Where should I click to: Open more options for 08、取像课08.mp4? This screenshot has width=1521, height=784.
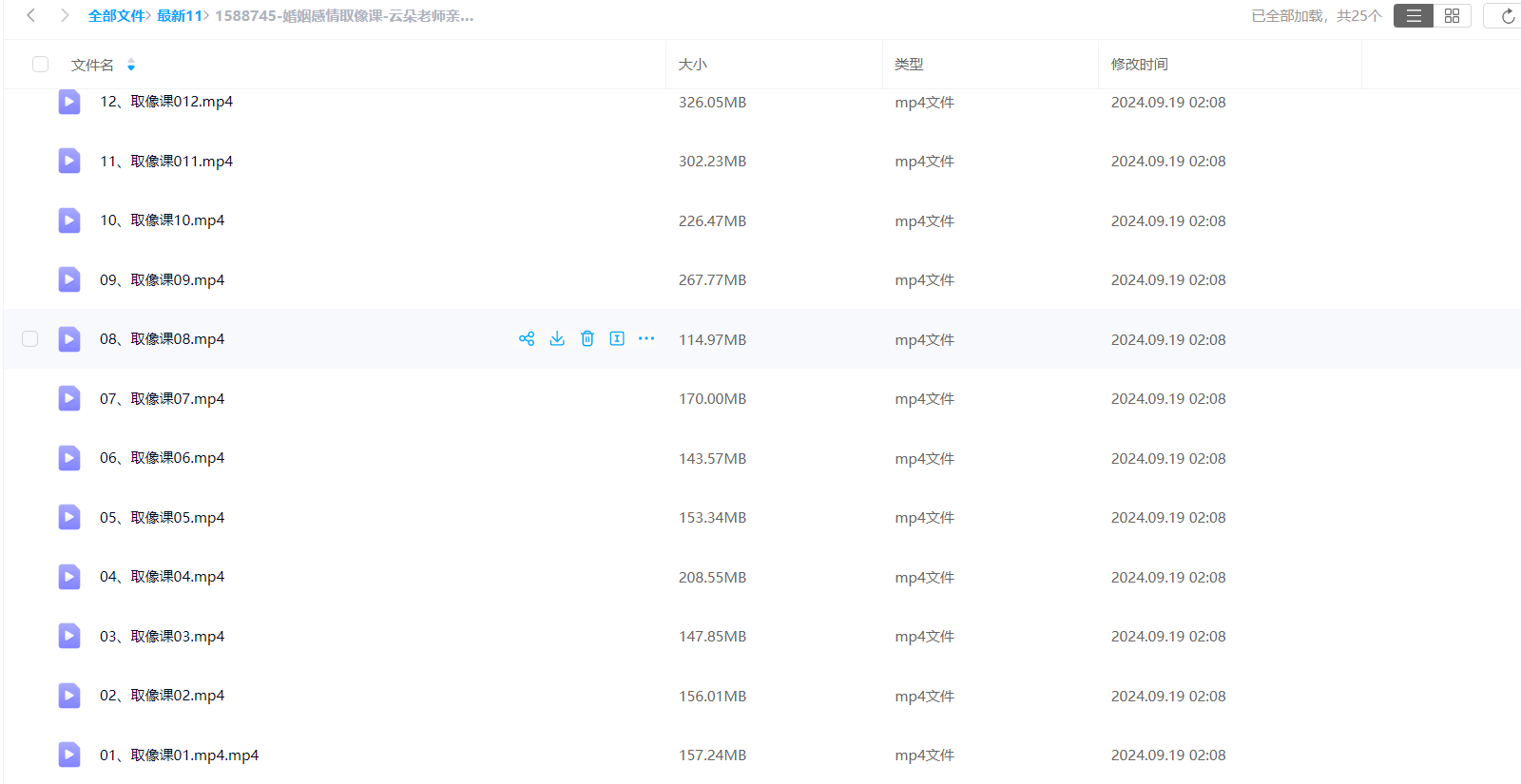pyautogui.click(x=646, y=338)
